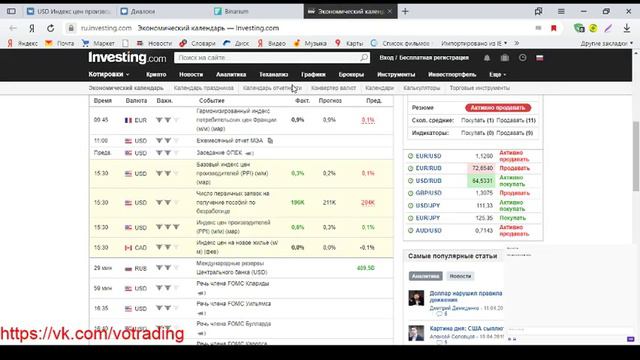Click clock icon beside AUD/USD quote
640x360 pixels.
[411, 231]
